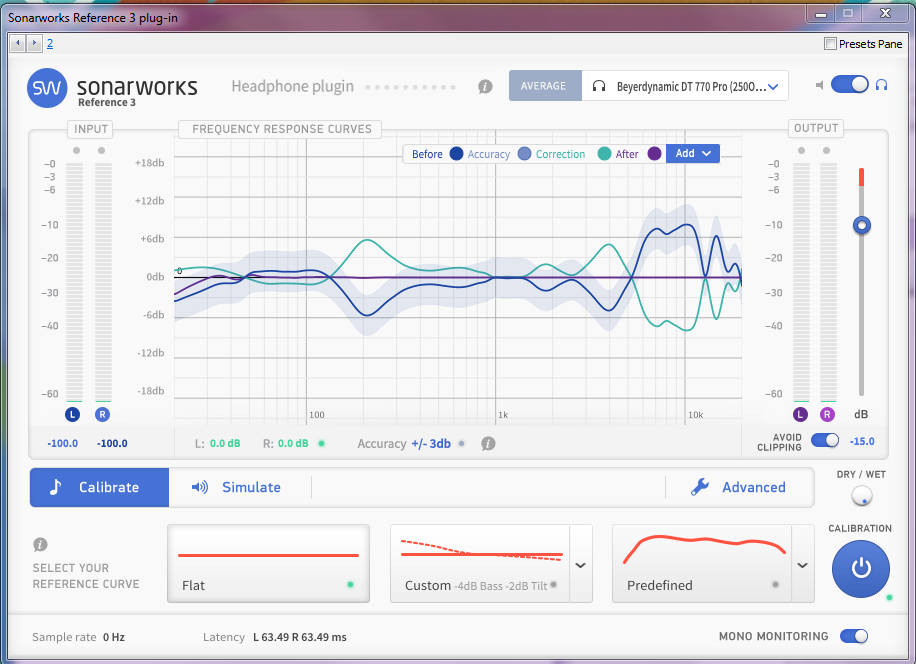Open the Headphone plugin info icon
Screen dimensions: 916x664
click(485, 86)
